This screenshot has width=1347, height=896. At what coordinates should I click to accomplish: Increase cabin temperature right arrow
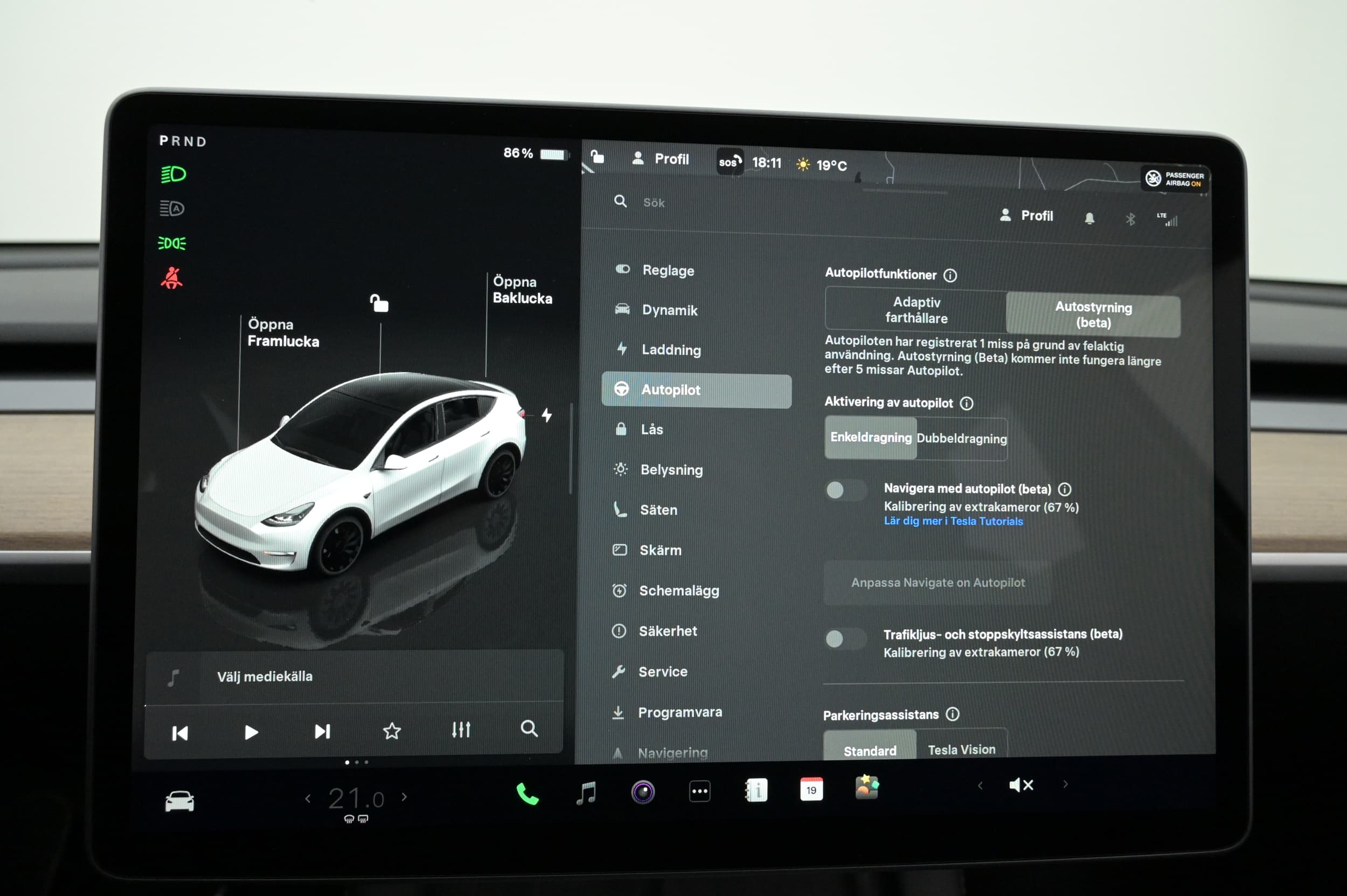pos(404,796)
